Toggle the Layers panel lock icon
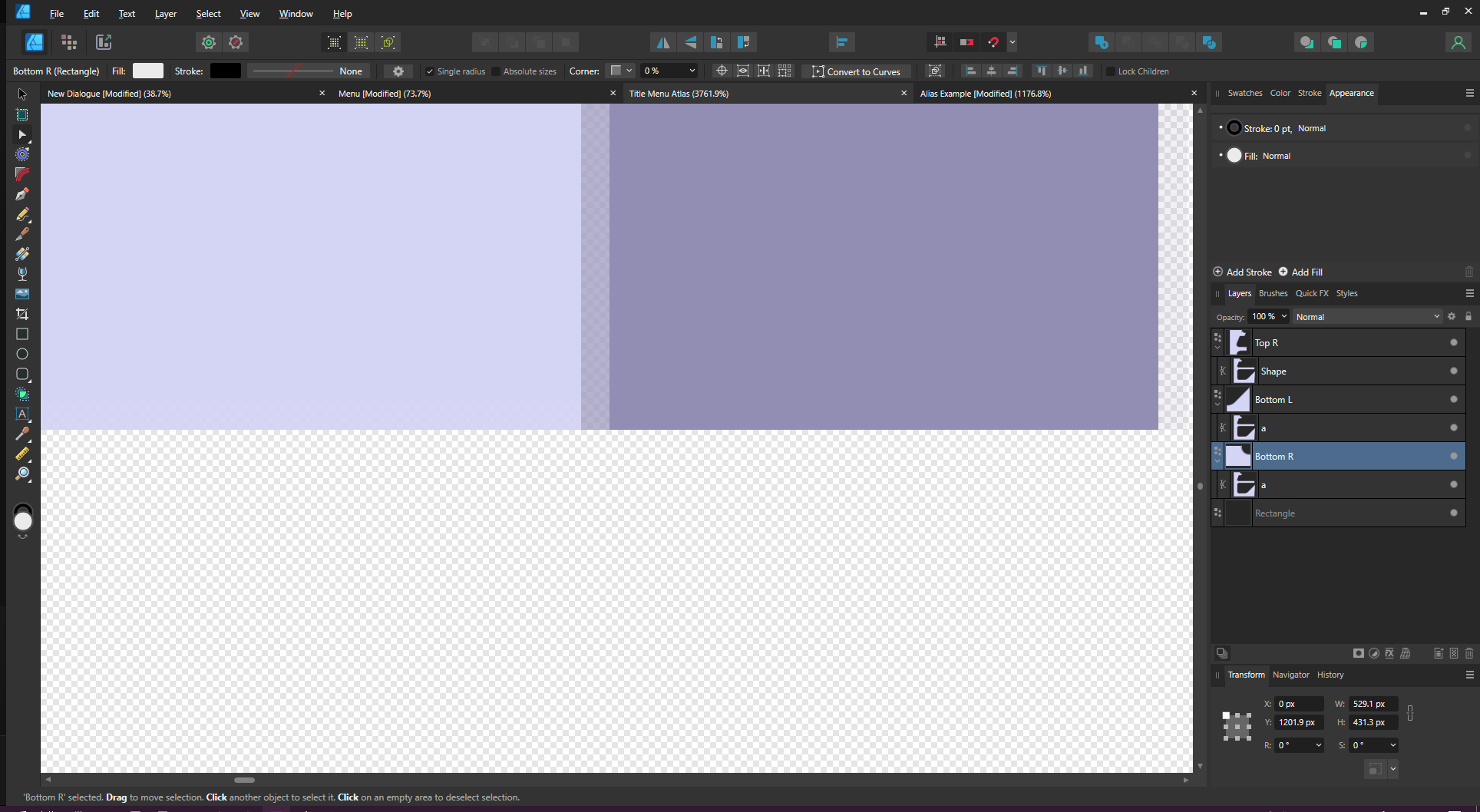The image size is (1480, 812). 1468,316
